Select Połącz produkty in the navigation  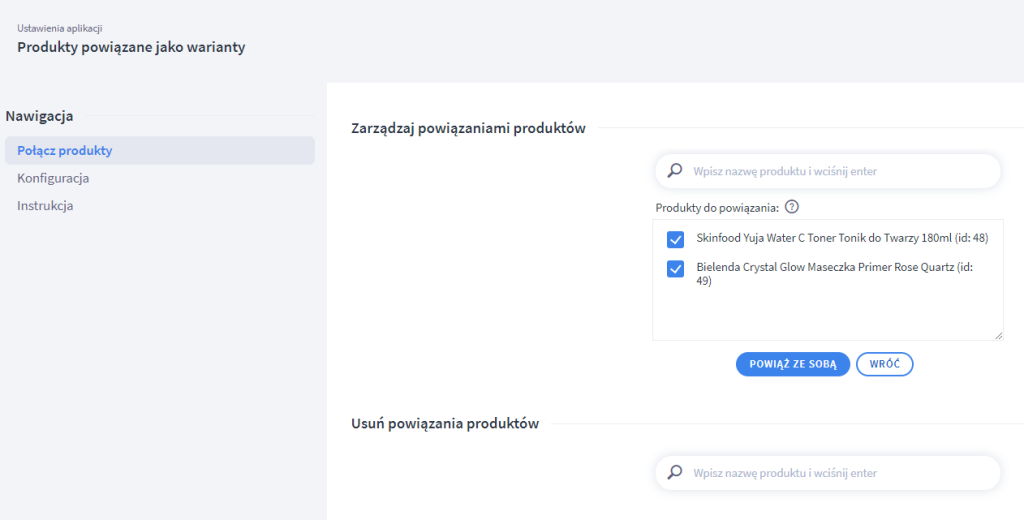(x=65, y=151)
